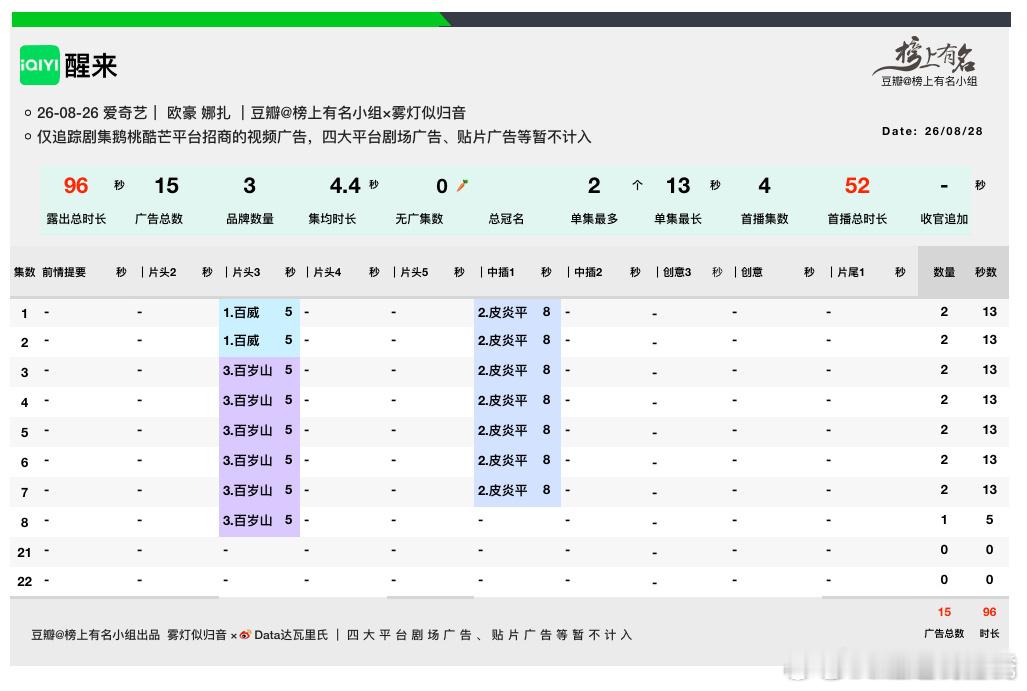Click the 4.4 集均时长 value

[345, 185]
